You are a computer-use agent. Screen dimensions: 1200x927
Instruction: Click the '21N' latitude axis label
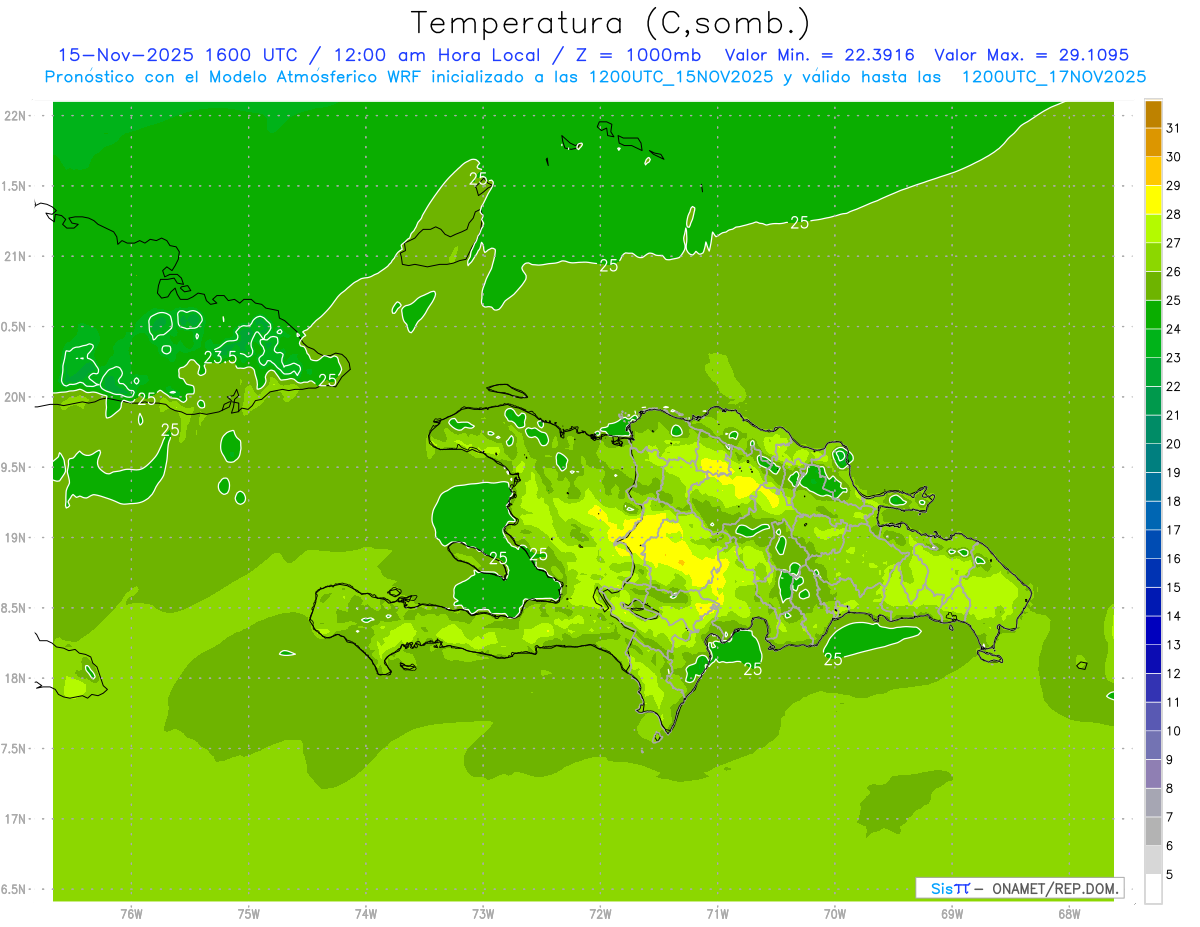[x=16, y=256]
